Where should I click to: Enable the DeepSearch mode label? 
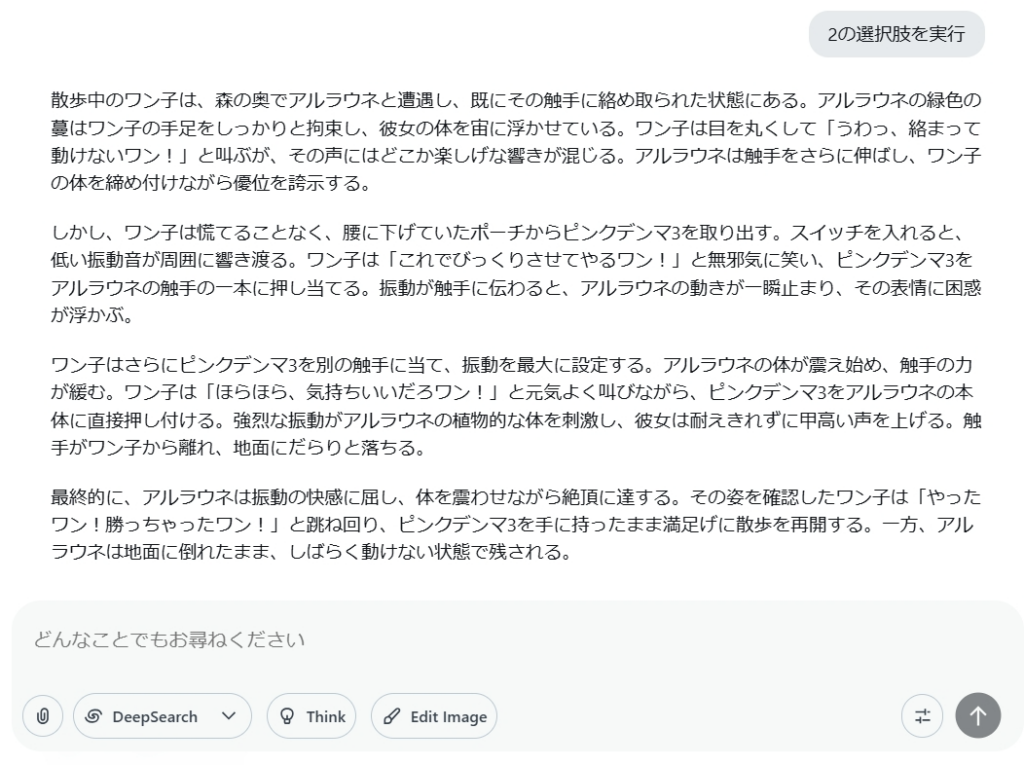[155, 717]
